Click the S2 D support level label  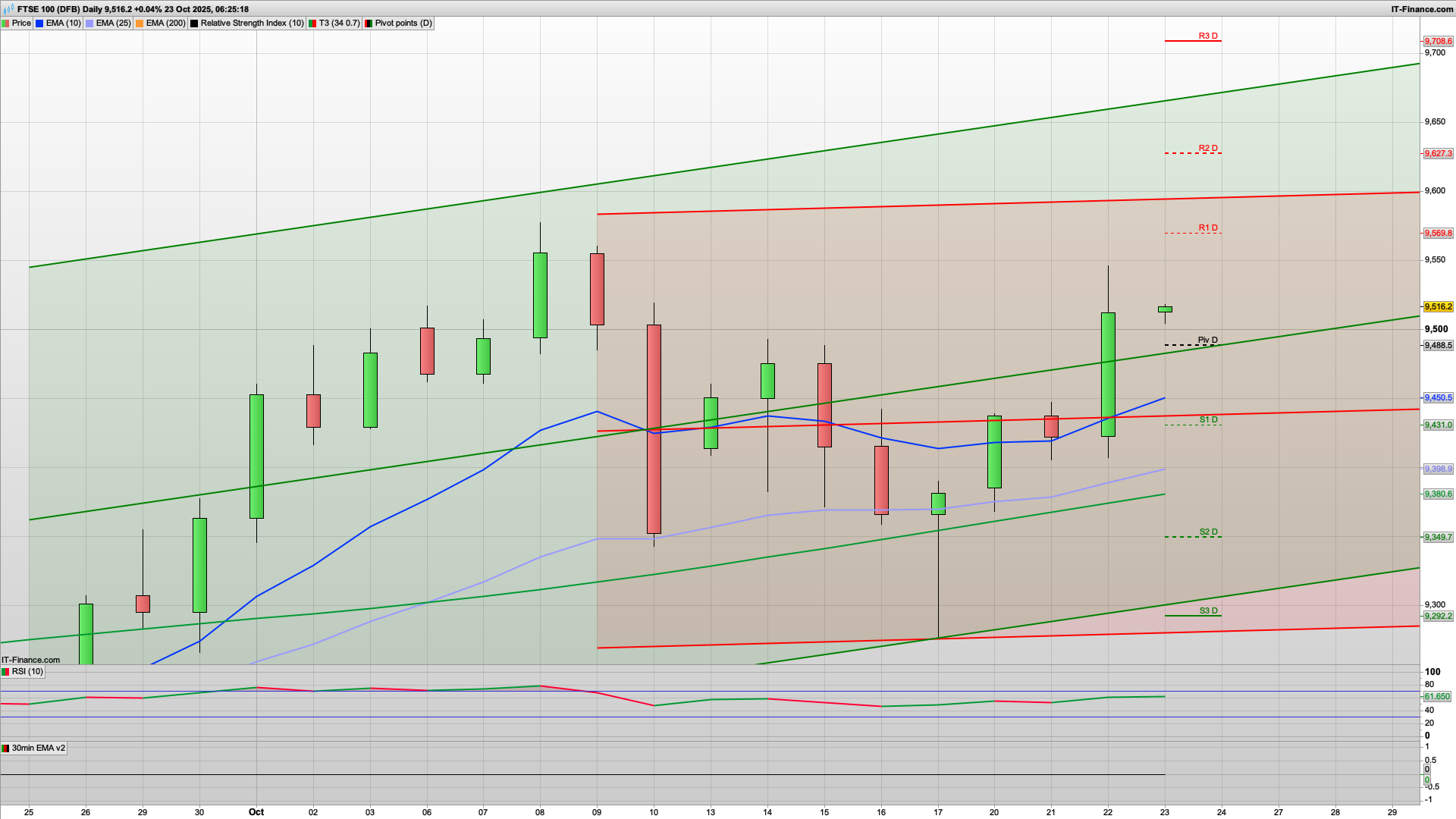[x=1208, y=532]
